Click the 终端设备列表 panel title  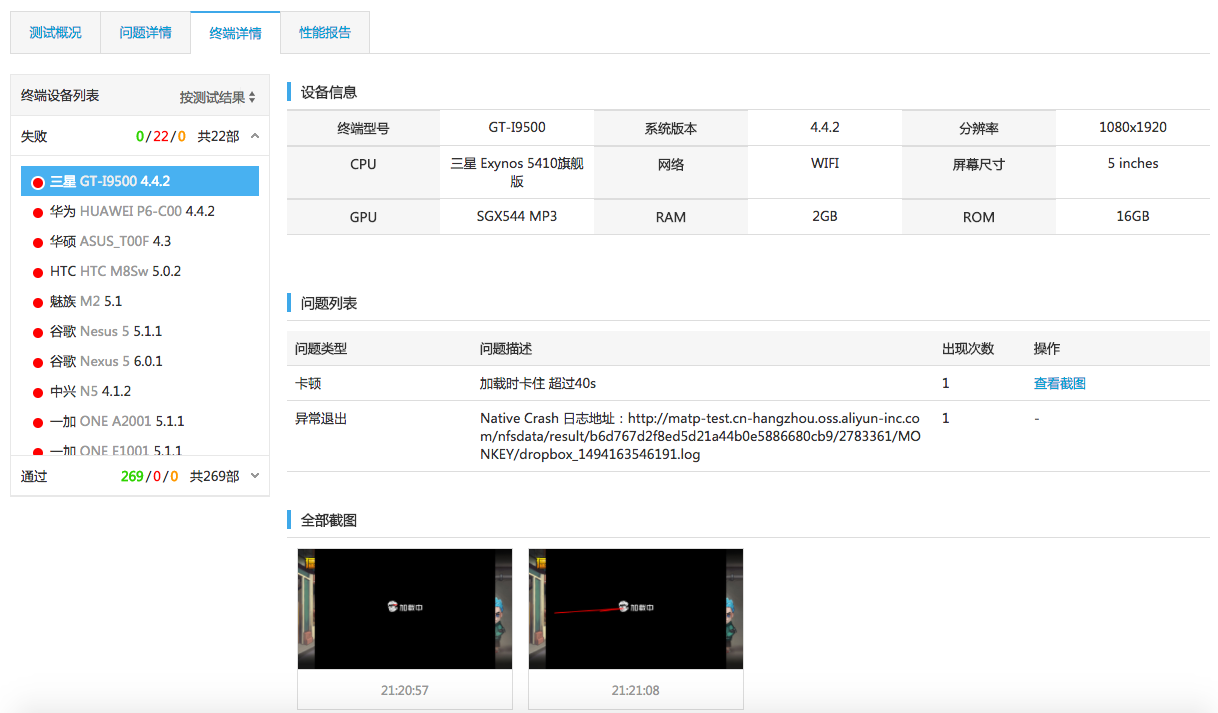coord(60,95)
